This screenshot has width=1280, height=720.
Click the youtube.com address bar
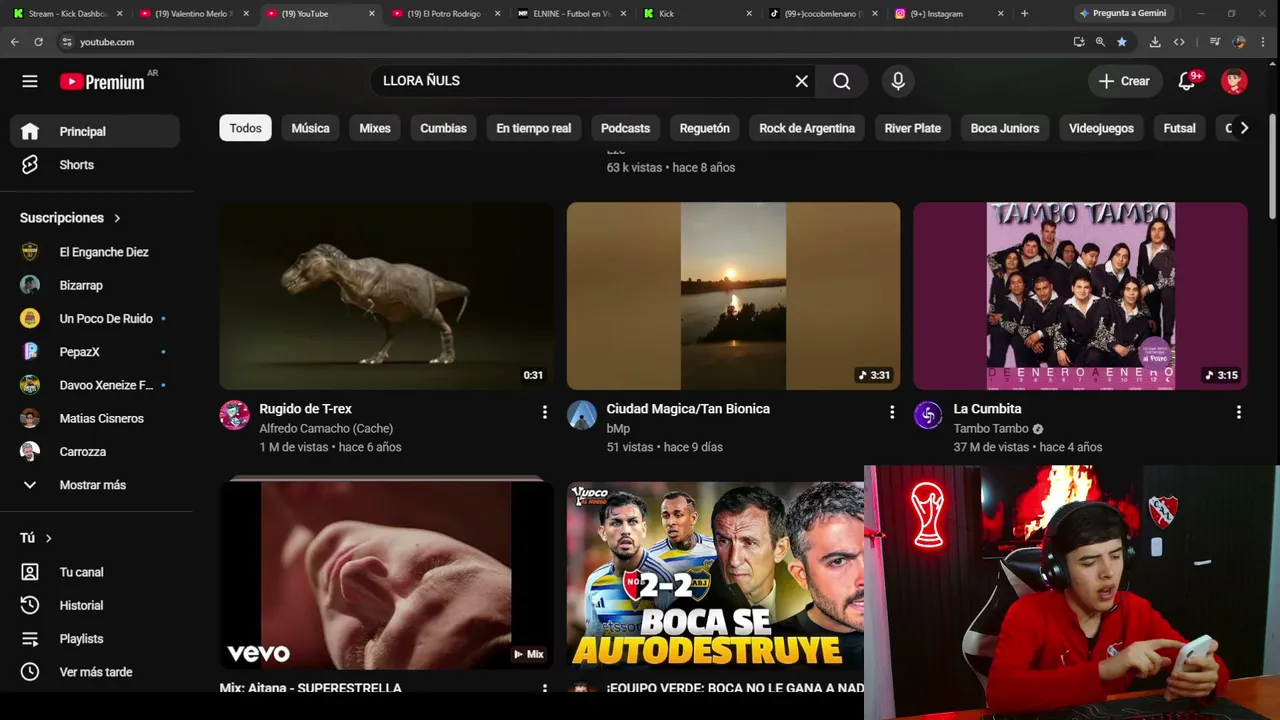click(560, 42)
